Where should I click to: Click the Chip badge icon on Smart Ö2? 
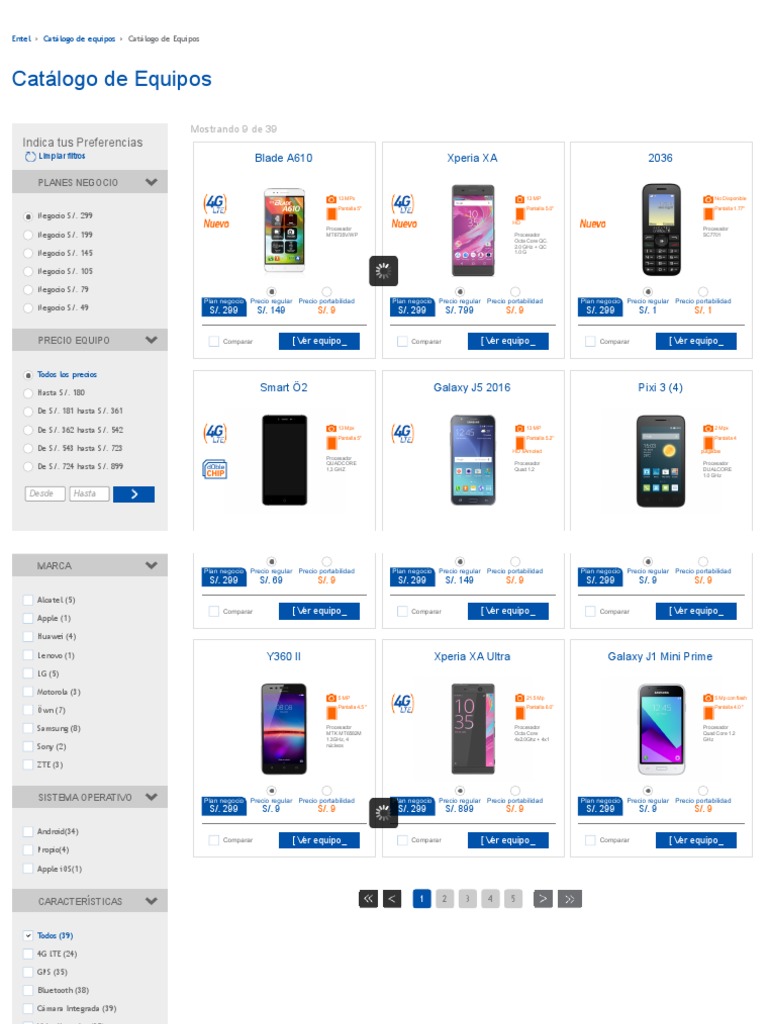coord(215,468)
